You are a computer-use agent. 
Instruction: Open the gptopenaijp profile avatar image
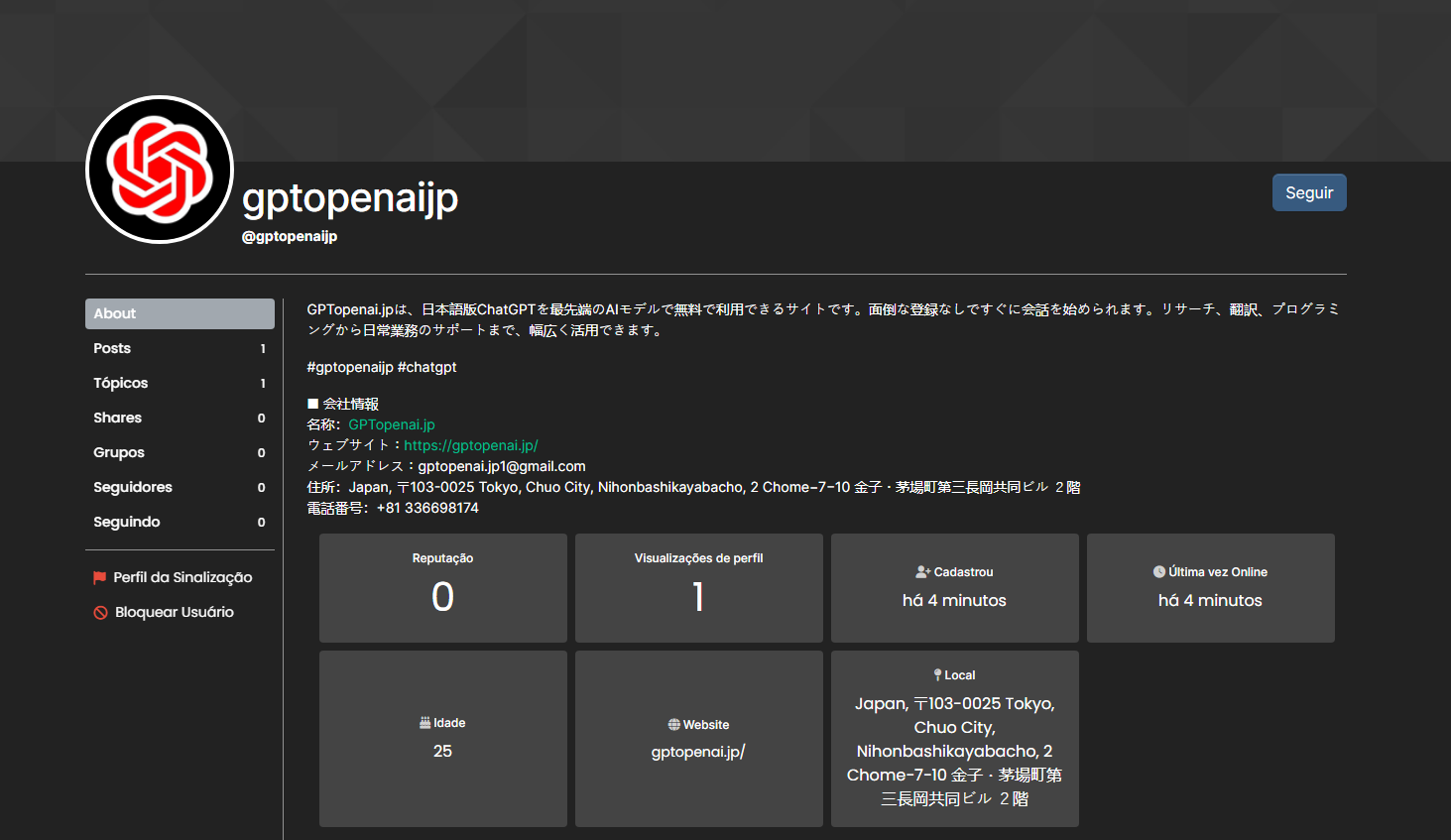[x=160, y=170]
